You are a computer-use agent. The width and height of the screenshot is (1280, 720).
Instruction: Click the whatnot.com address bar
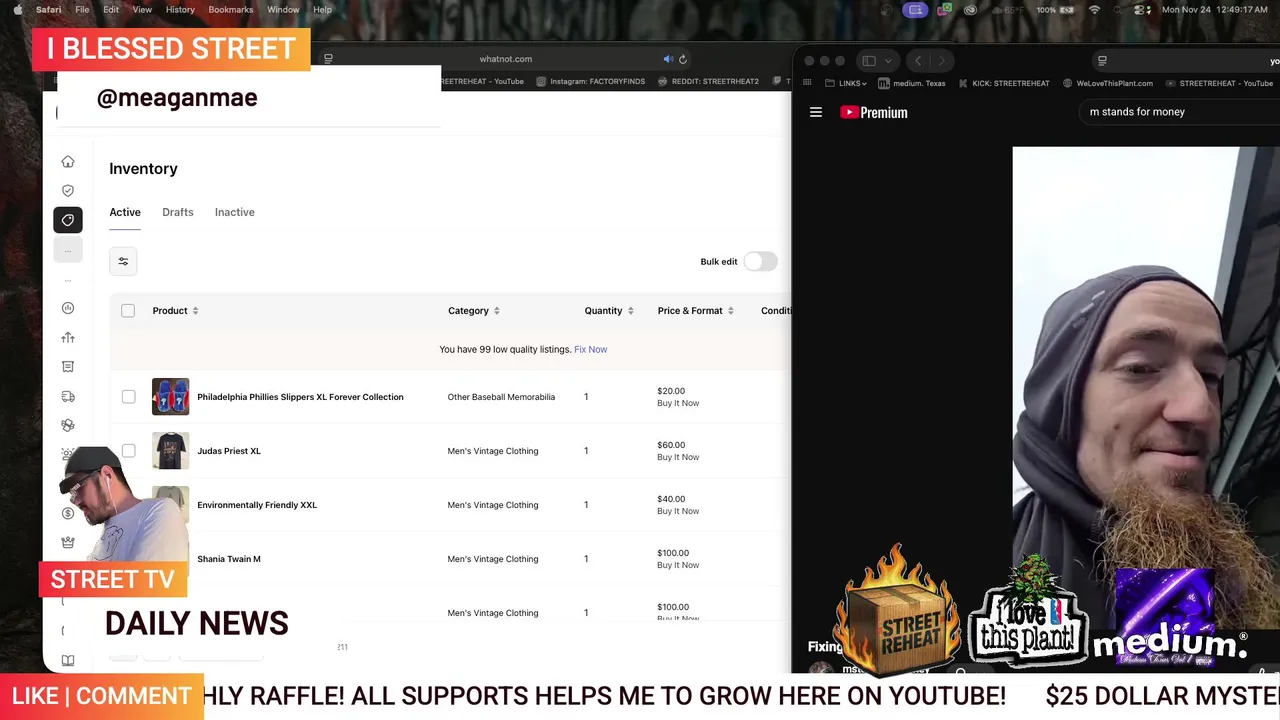point(506,59)
